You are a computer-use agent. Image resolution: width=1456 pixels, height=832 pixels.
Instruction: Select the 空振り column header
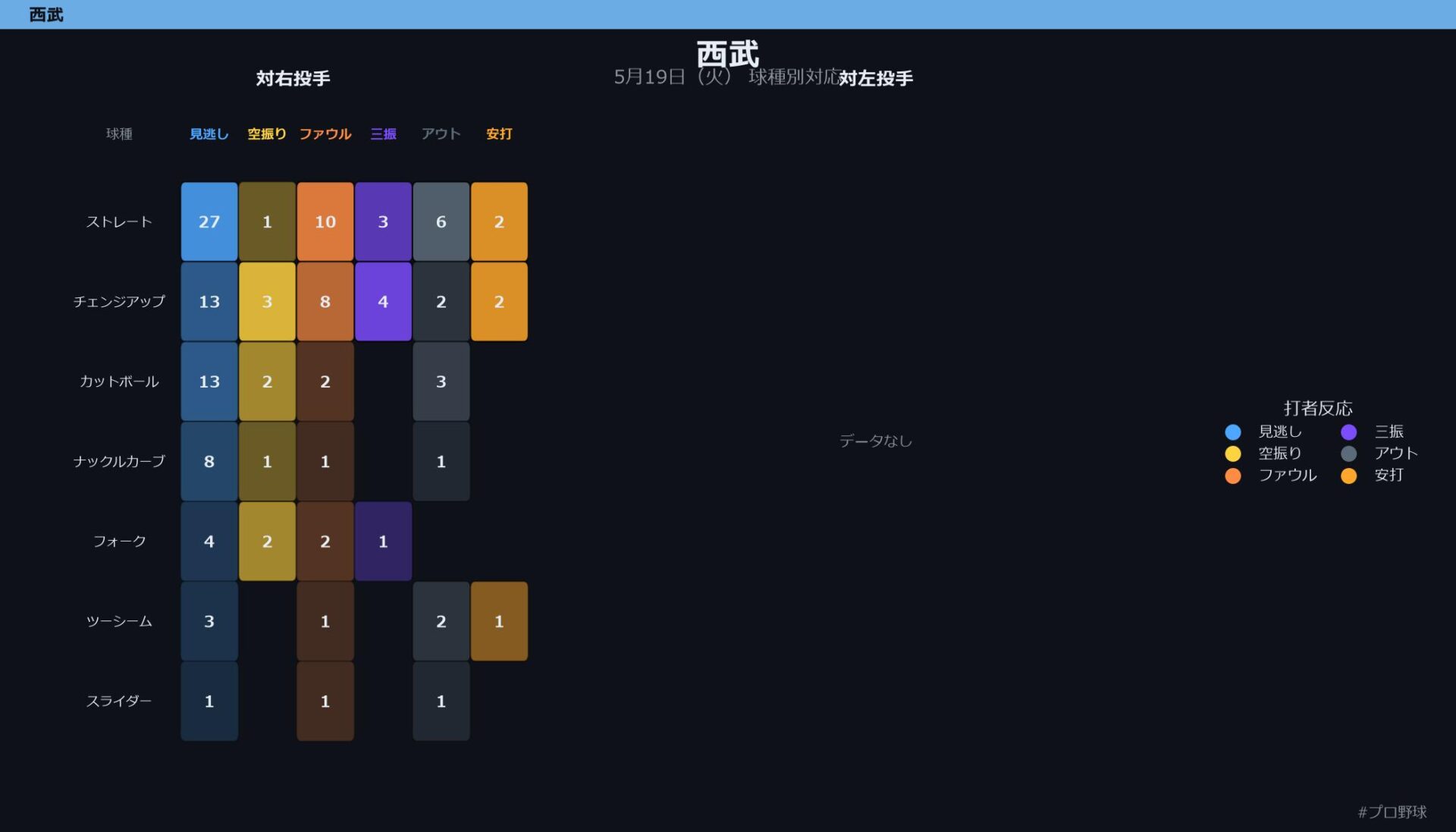pos(267,134)
